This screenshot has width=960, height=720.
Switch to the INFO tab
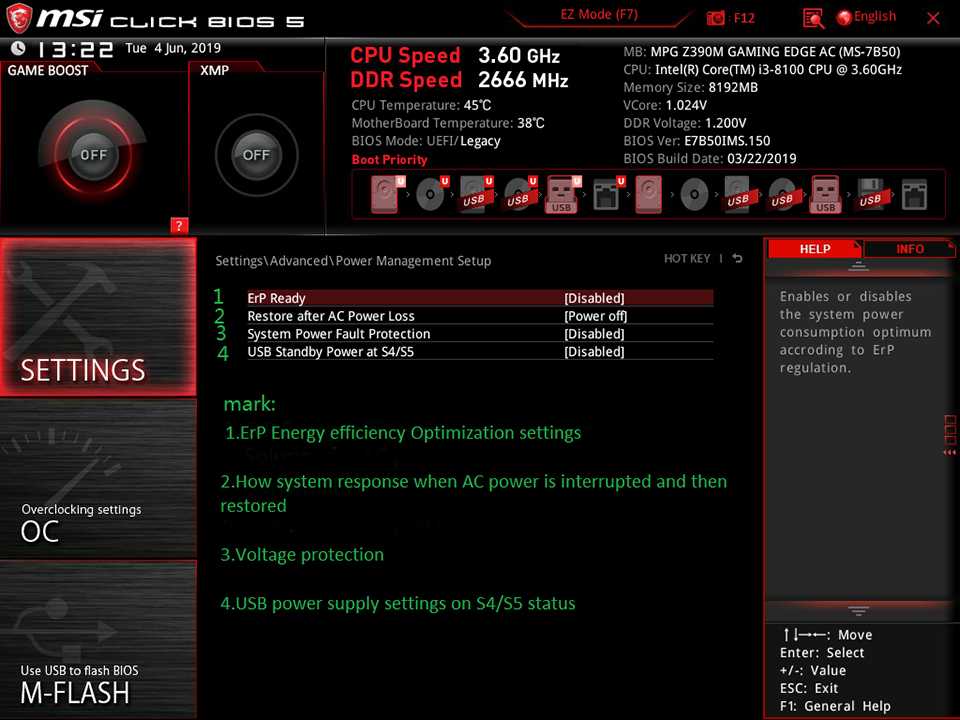click(909, 249)
